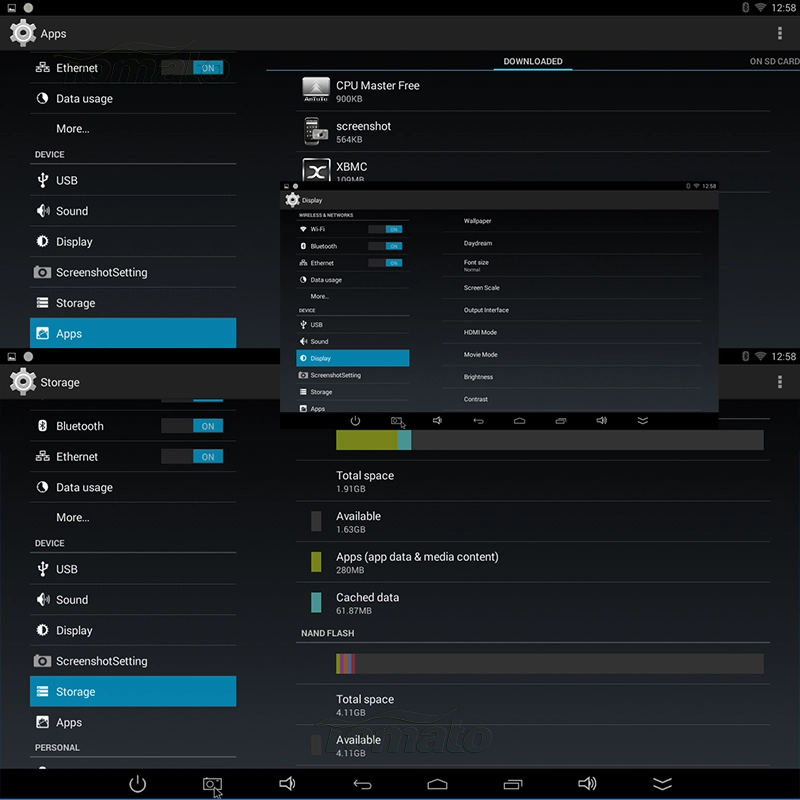
Task: Toggle the Ethernet switch in the Display window
Action: 385,263
